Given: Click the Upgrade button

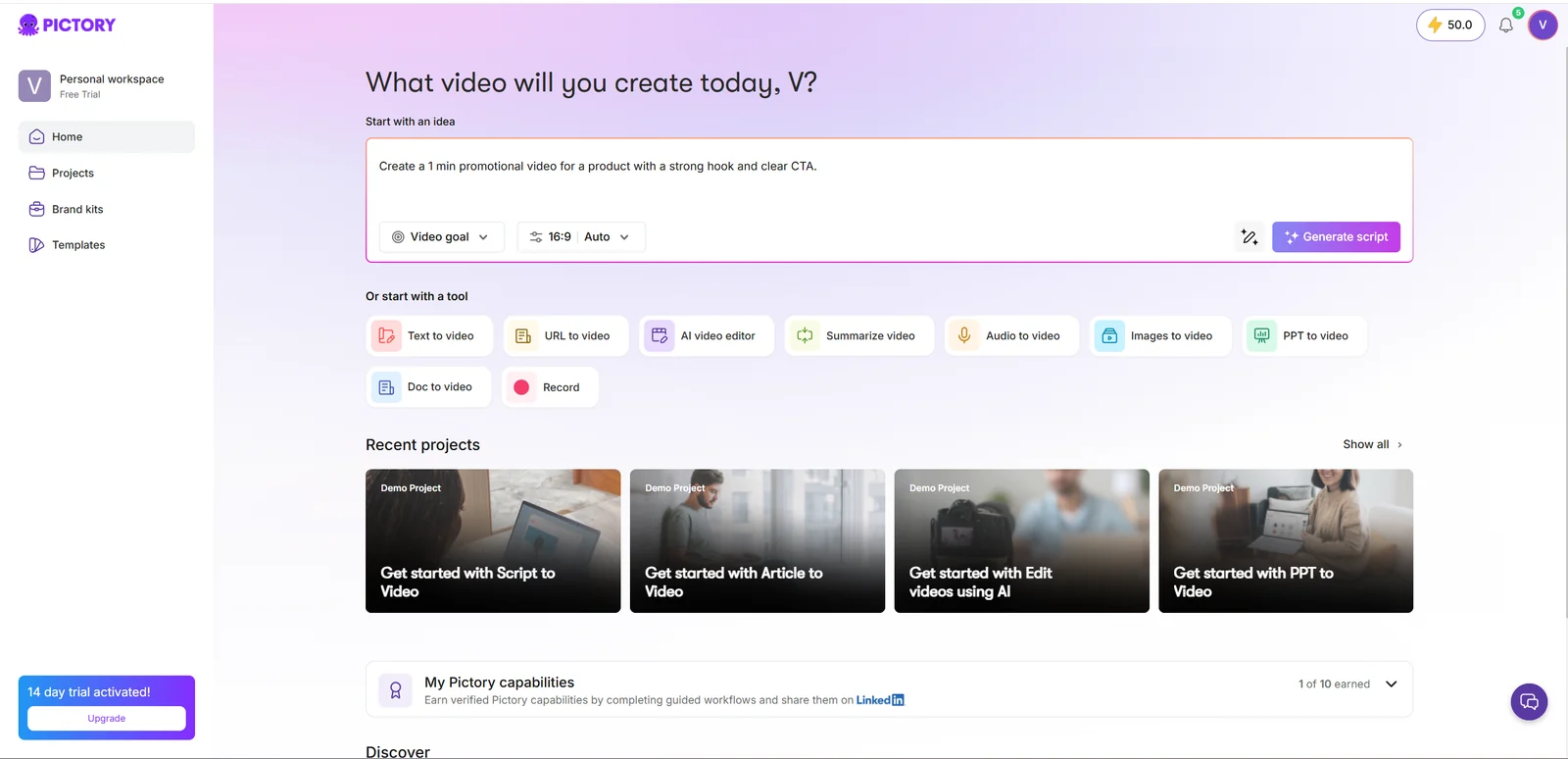Looking at the screenshot, I should point(107,719).
